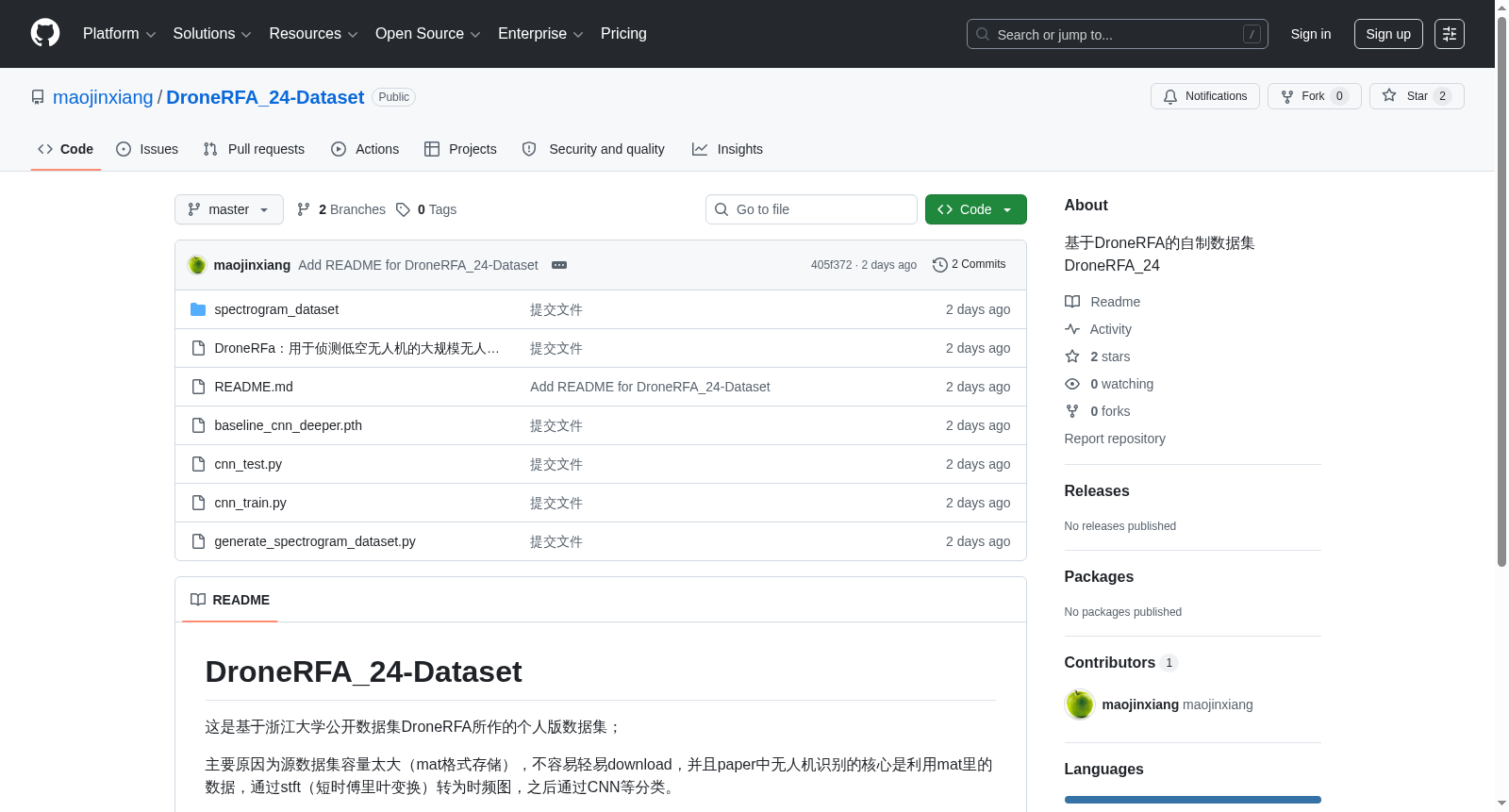The width and height of the screenshot is (1509, 812).
Task: Expand the Platform menu
Action: 120,34
